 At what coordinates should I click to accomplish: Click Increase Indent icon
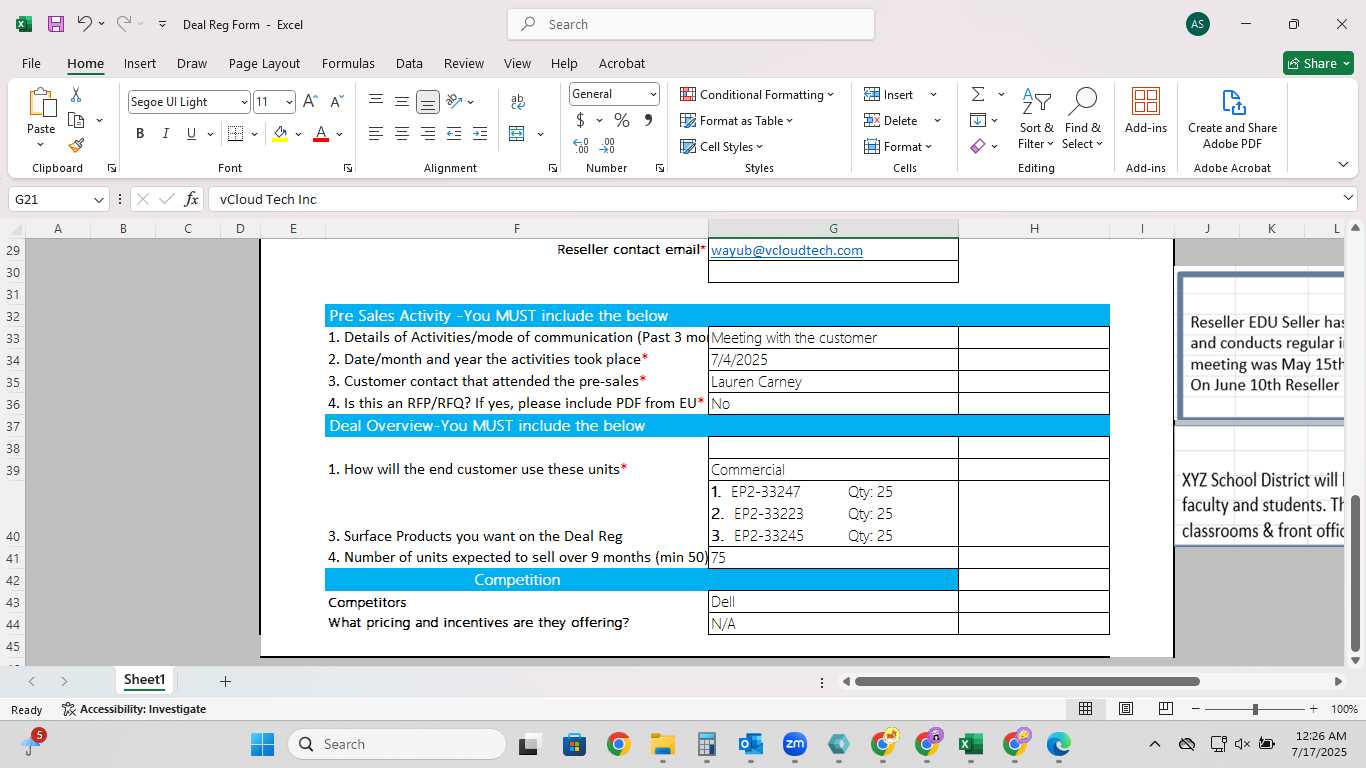click(x=480, y=133)
